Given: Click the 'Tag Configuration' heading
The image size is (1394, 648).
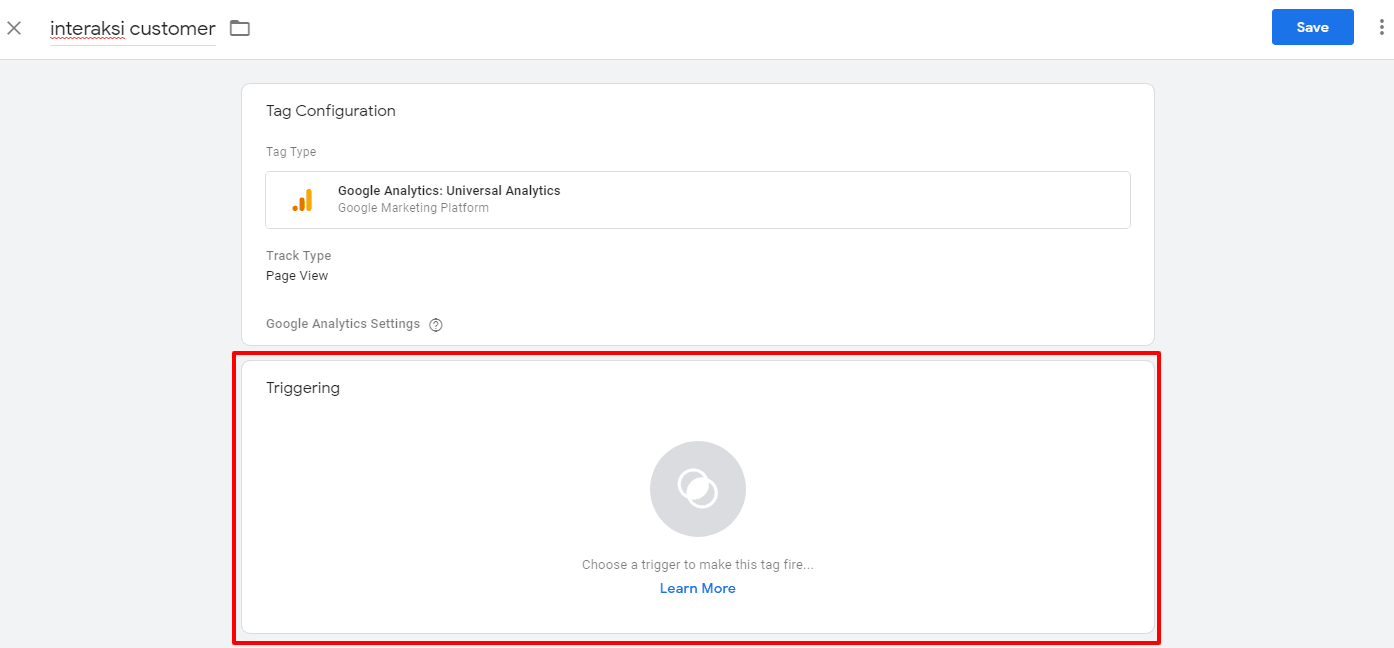Looking at the screenshot, I should pyautogui.click(x=330, y=111).
